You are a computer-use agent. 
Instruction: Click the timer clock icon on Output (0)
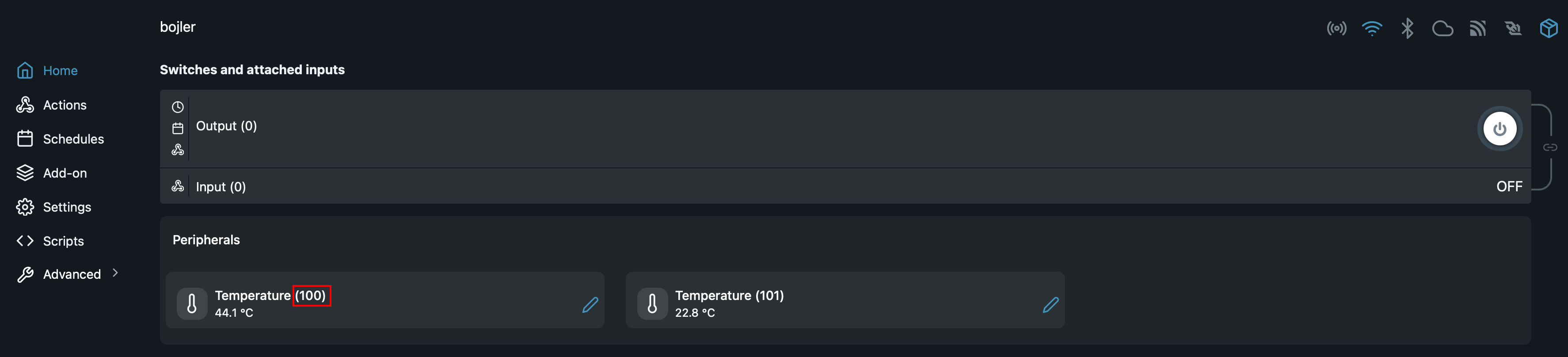178,107
